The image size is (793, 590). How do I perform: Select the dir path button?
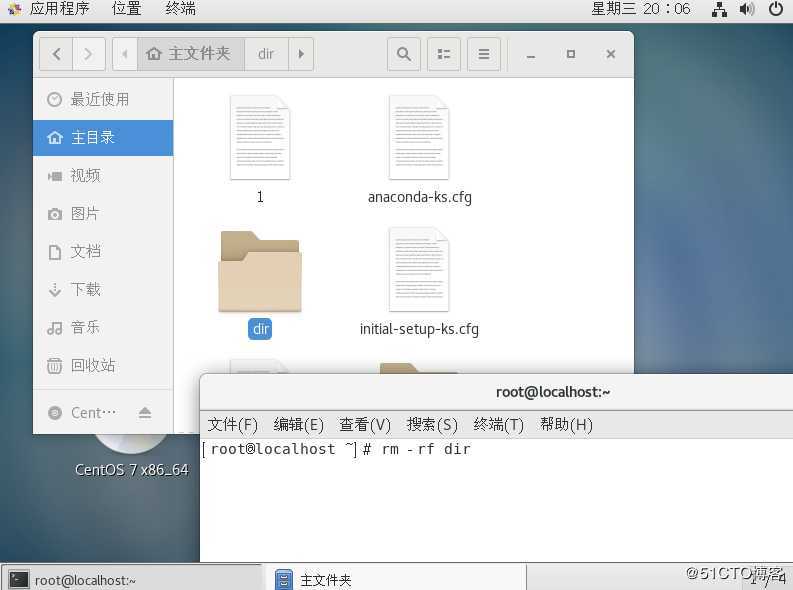266,54
